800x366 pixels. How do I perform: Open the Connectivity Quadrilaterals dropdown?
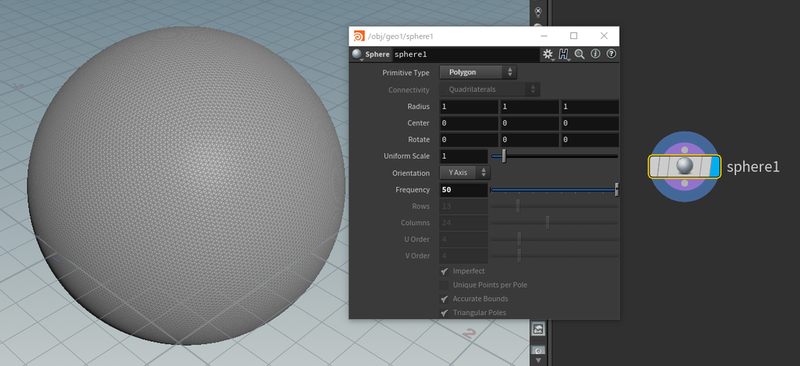tap(489, 89)
